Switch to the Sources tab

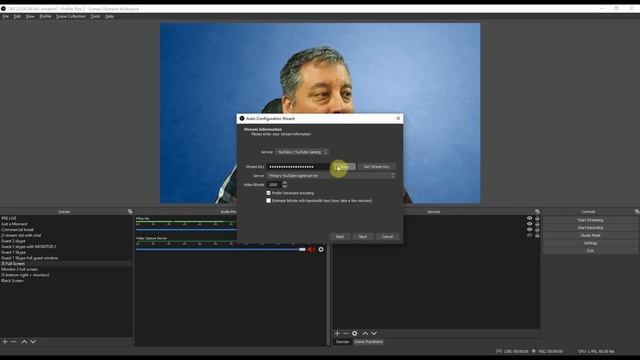click(342, 342)
